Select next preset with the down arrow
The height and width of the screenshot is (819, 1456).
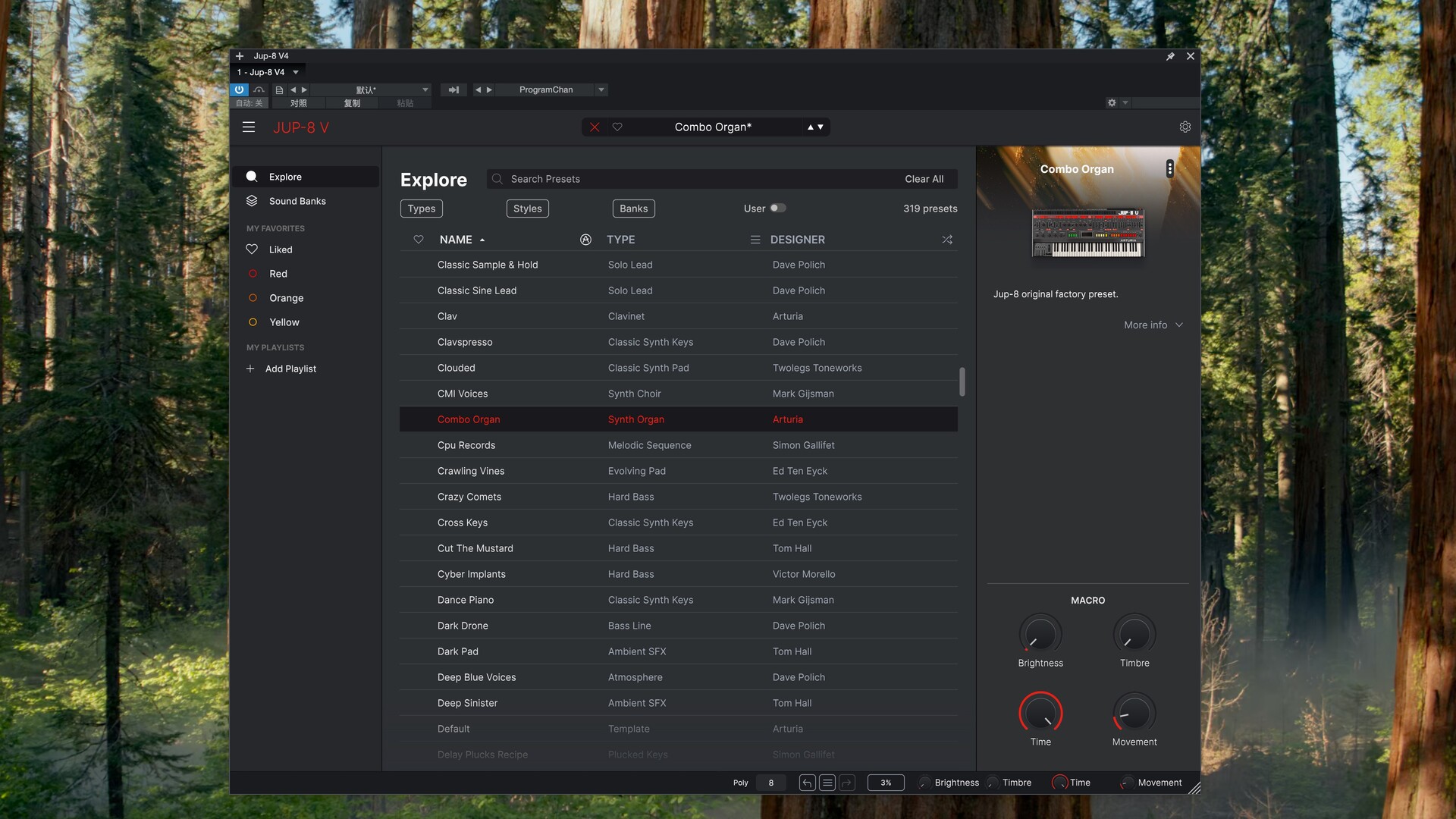pyautogui.click(x=821, y=127)
